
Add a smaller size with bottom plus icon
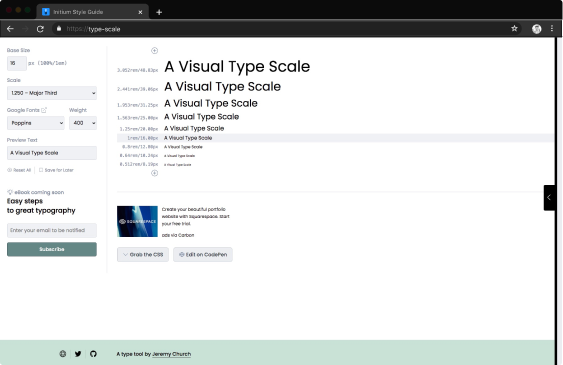tap(154, 173)
